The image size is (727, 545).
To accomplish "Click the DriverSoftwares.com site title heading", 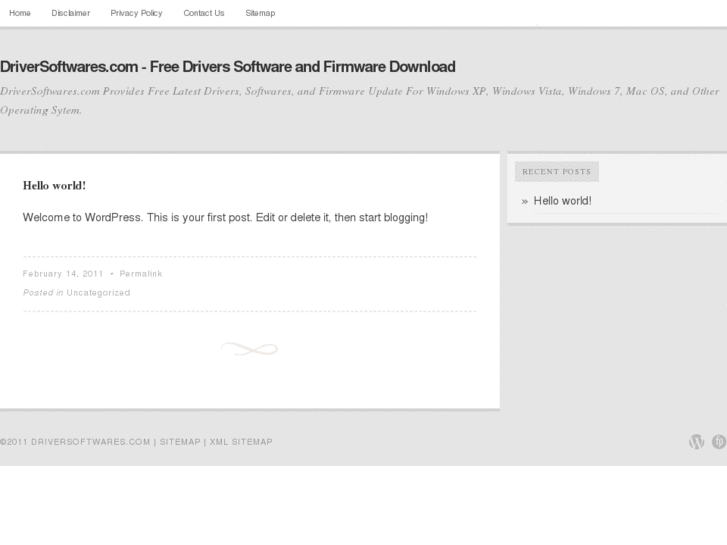I will point(228,67).
